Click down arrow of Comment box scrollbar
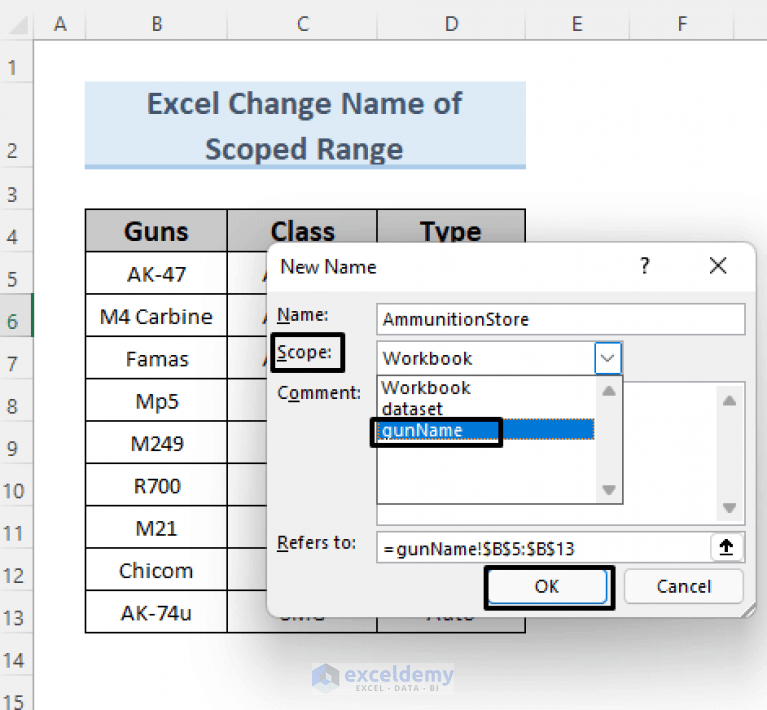The width and height of the screenshot is (767, 710). tap(729, 508)
